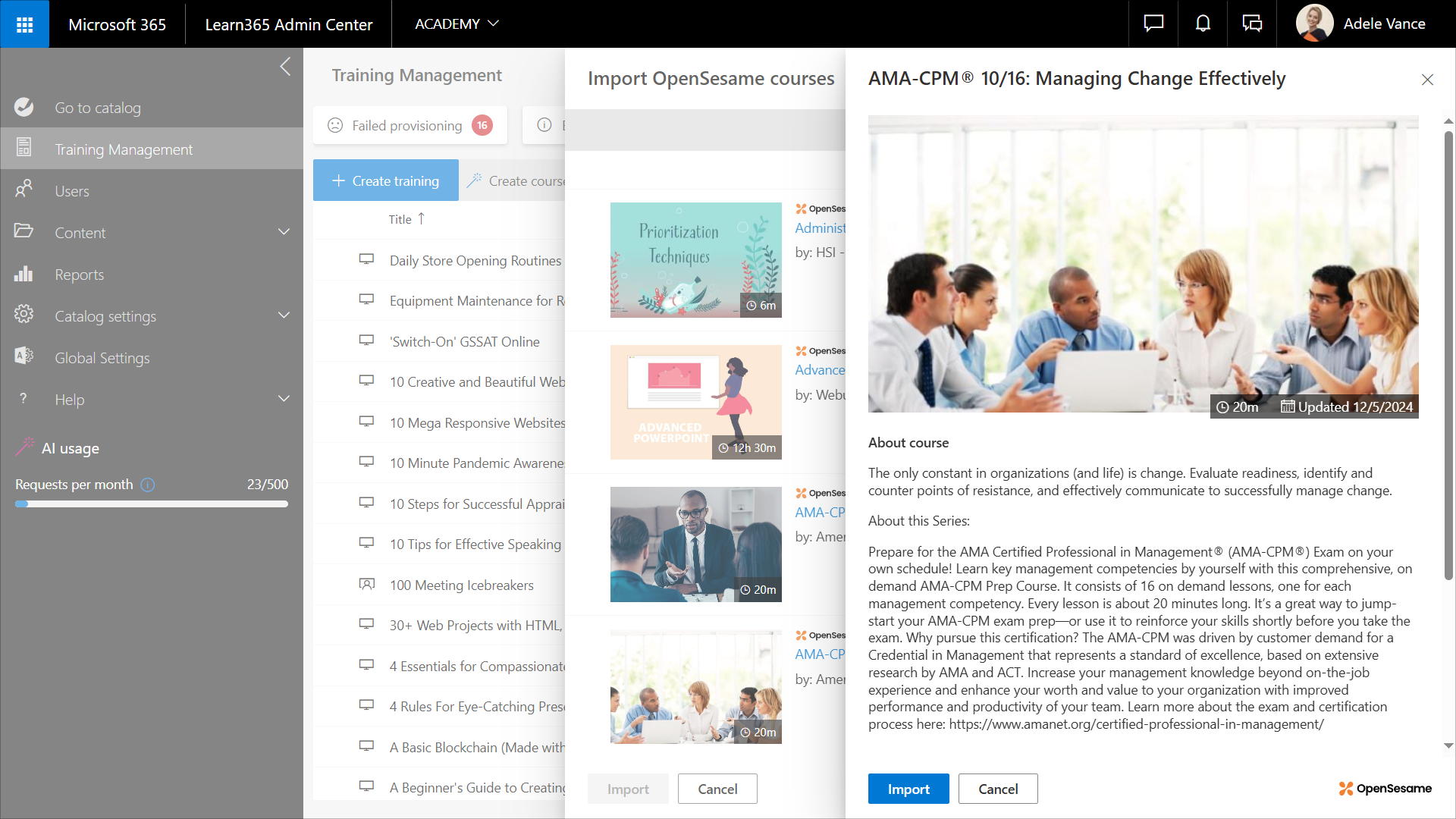Open Training Management in sidebar
1456x819 pixels.
tap(152, 149)
